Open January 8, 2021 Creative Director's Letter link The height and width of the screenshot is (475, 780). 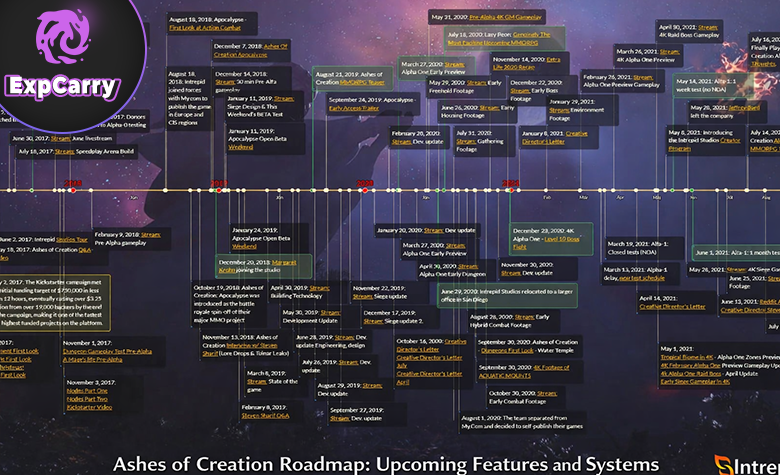555,138
